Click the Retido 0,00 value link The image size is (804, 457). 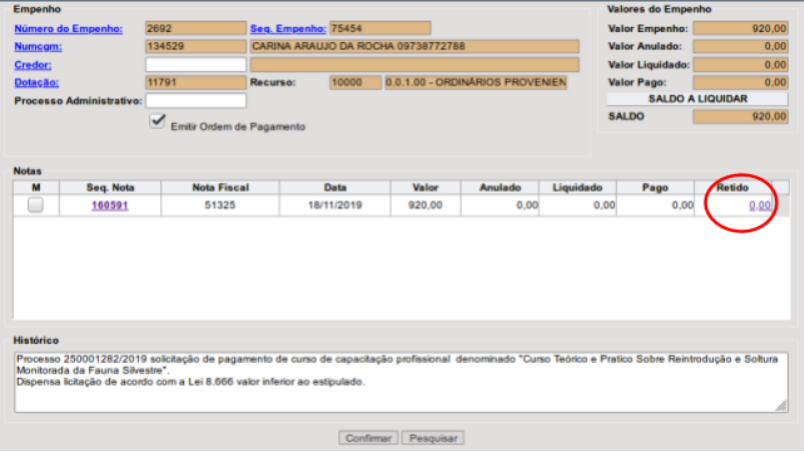[760, 205]
